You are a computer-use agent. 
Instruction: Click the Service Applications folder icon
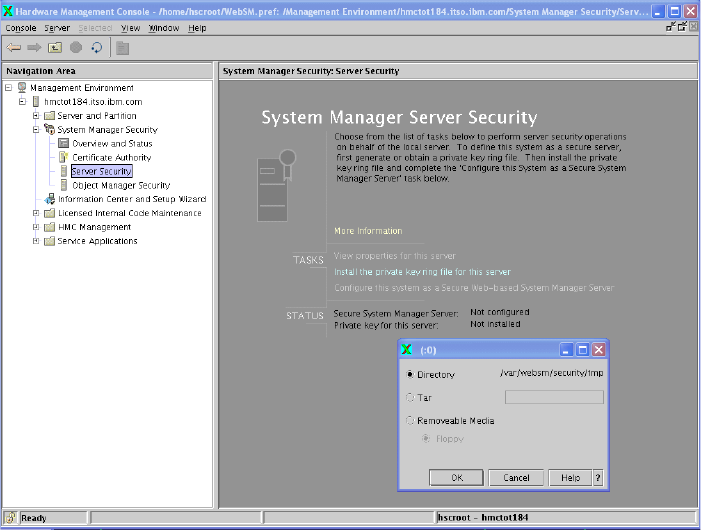click(x=50, y=241)
